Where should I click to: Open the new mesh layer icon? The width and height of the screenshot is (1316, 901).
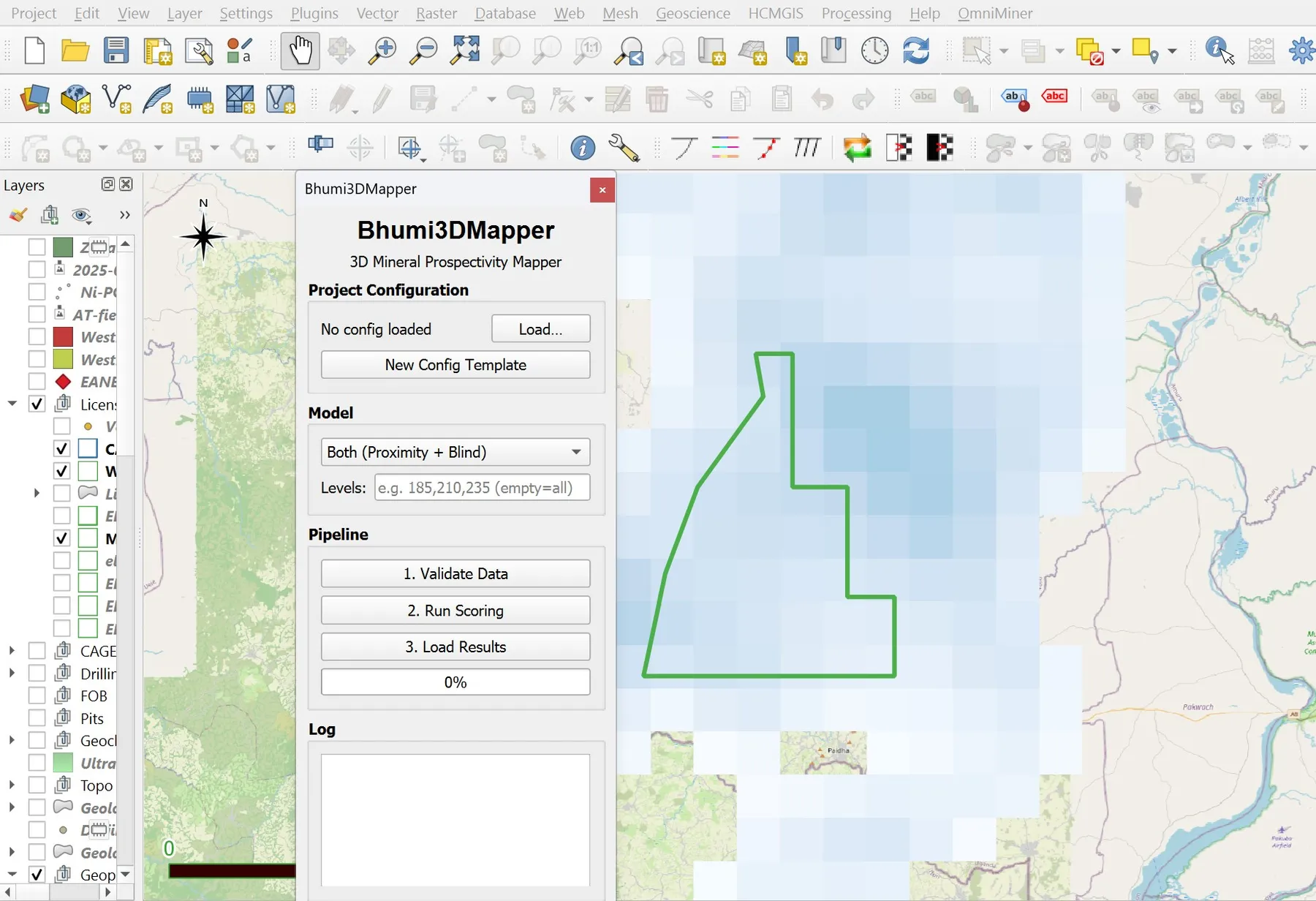click(x=281, y=99)
